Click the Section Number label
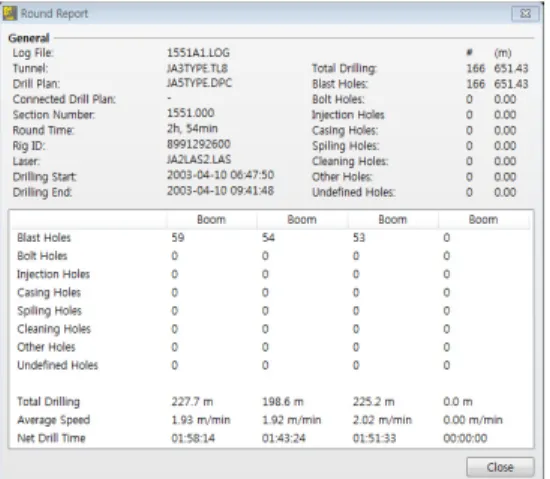Screen dimensions: 550x479 54,115
